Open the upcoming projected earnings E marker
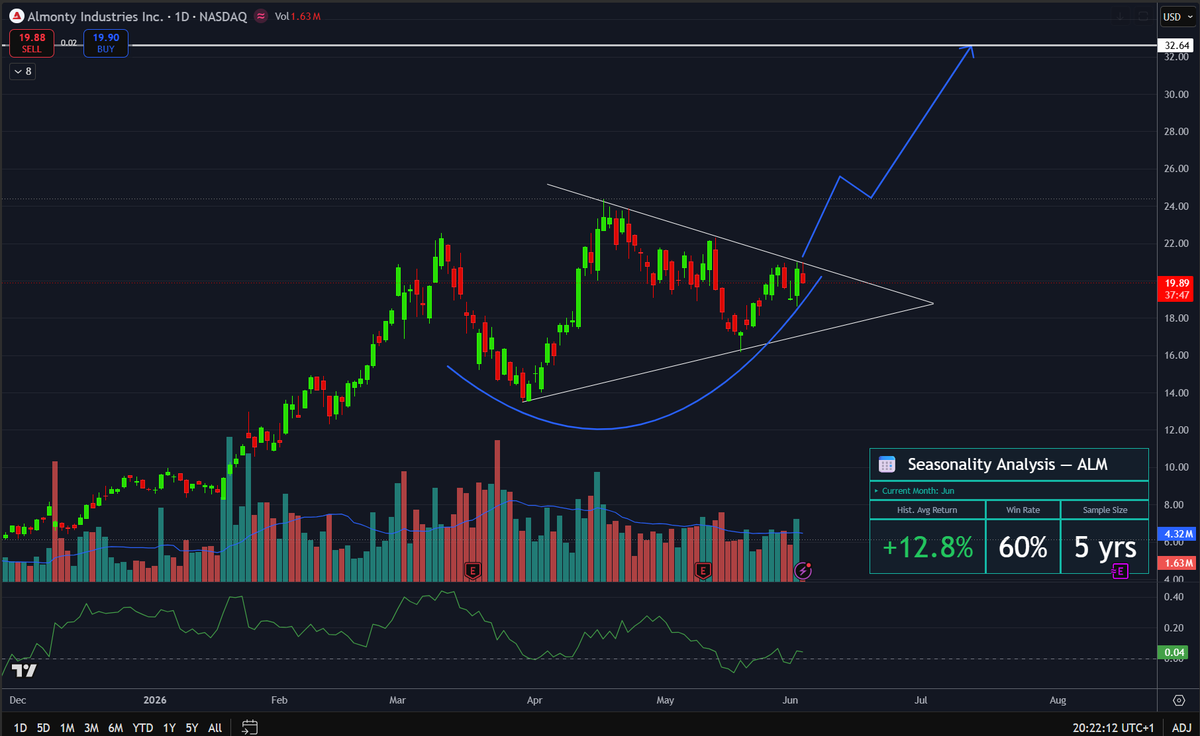 (x=1121, y=571)
